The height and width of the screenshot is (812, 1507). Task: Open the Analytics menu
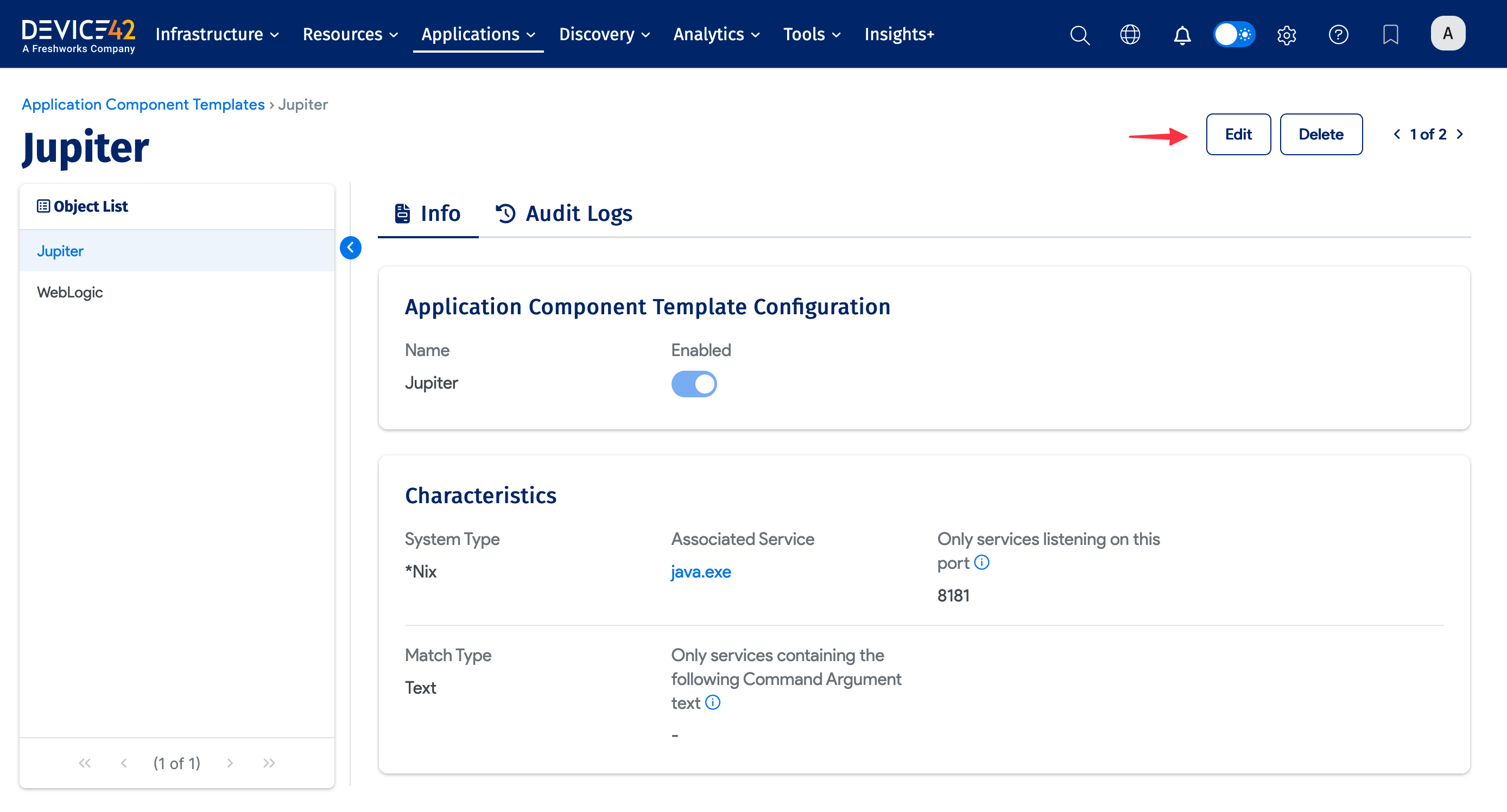pyautogui.click(x=716, y=34)
